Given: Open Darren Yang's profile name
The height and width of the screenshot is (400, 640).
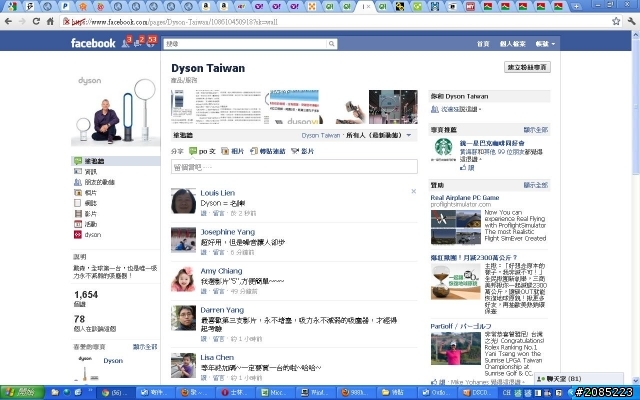Looking at the screenshot, I should 222,310.
